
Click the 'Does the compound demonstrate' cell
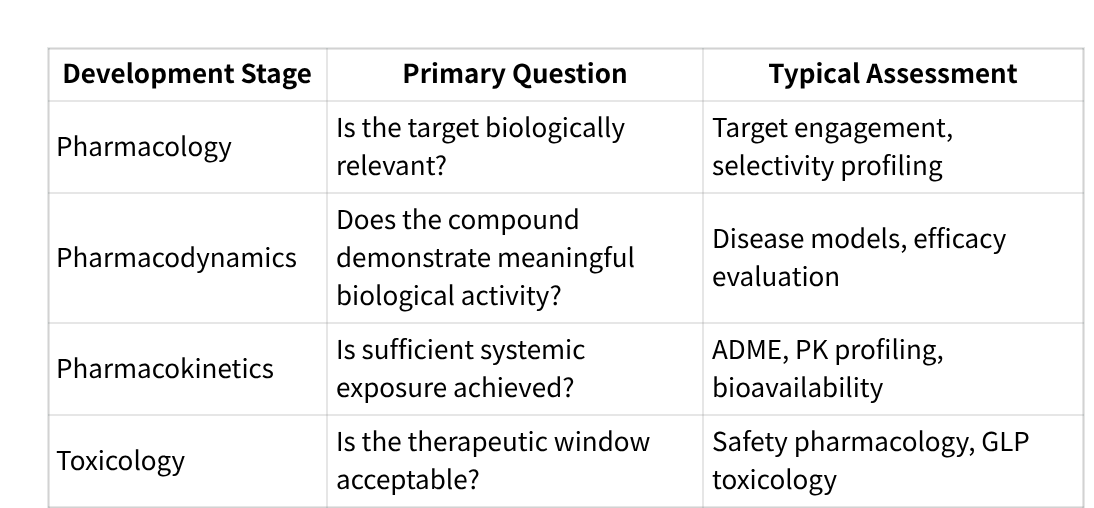(x=515, y=257)
